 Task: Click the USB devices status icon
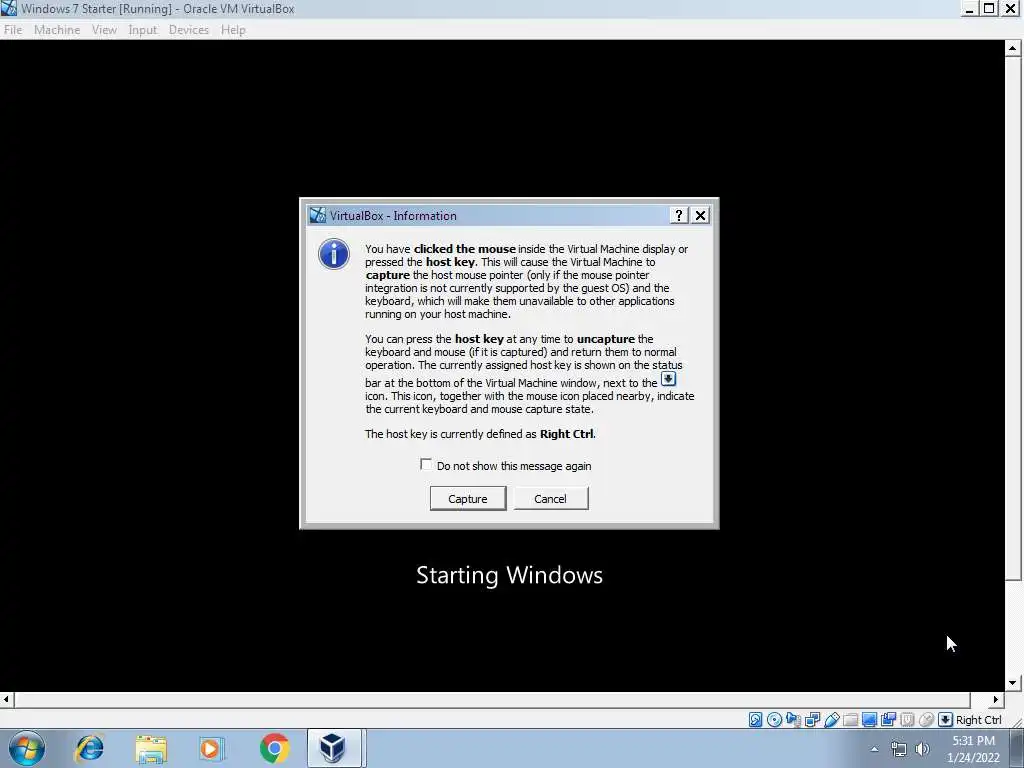click(831, 720)
